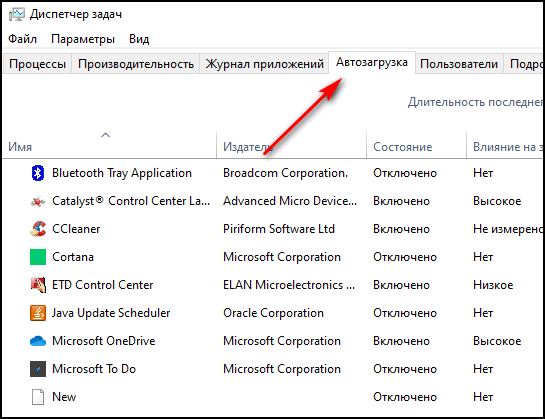Click the Microsoft OneDrive cloud icon
545x419 pixels.
tap(38, 341)
